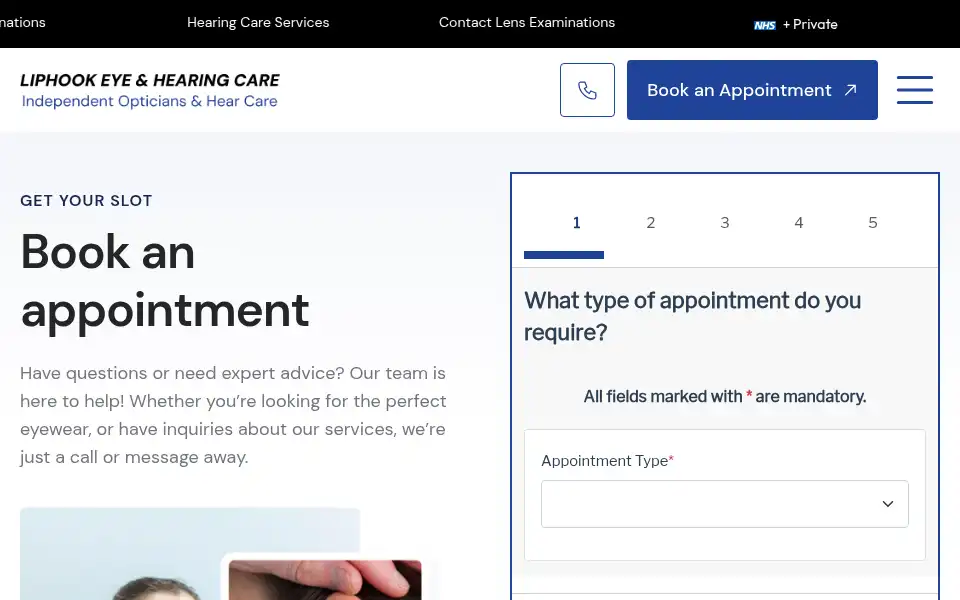Open the Appointment Type dropdown

click(724, 504)
